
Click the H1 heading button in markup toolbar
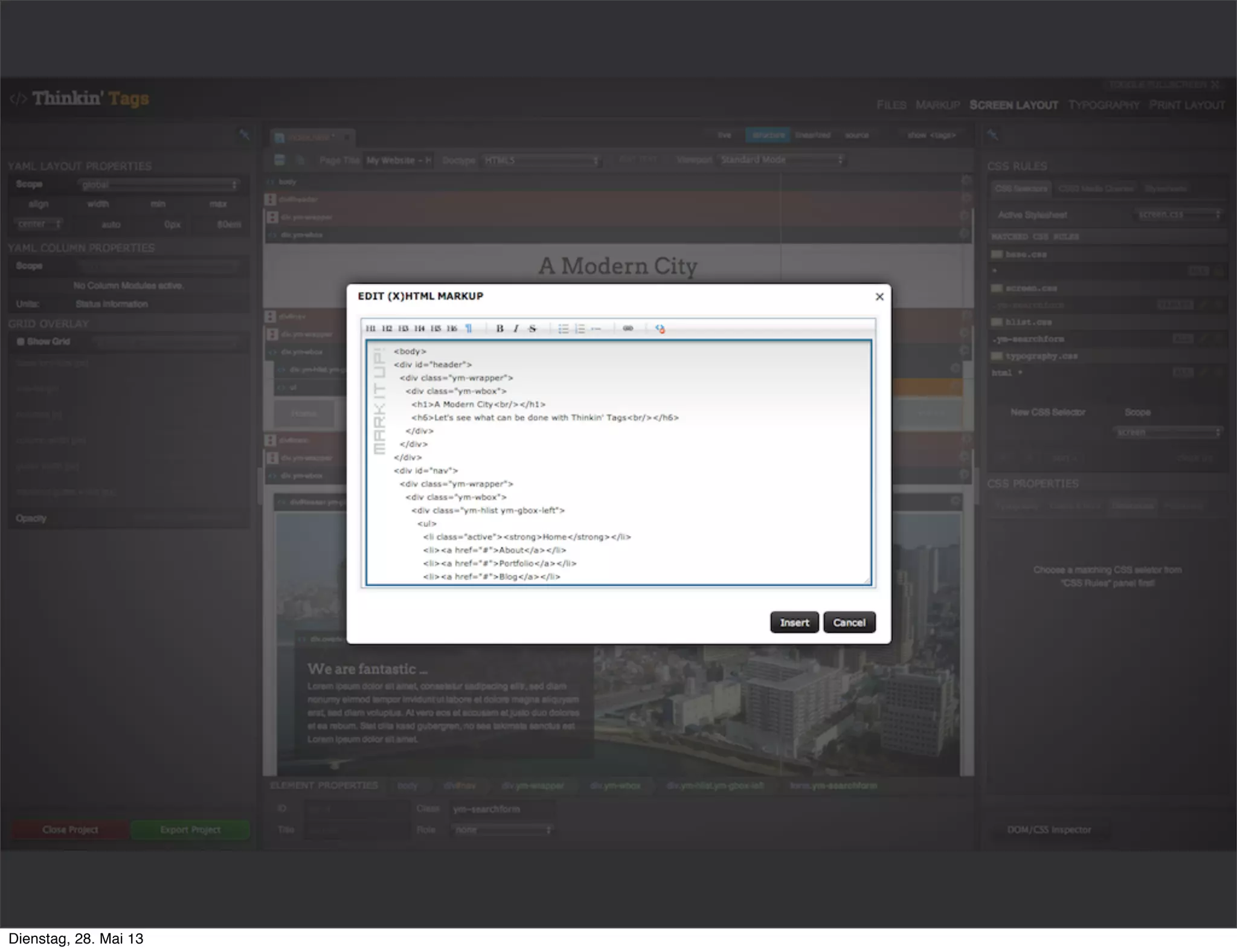tap(370, 329)
